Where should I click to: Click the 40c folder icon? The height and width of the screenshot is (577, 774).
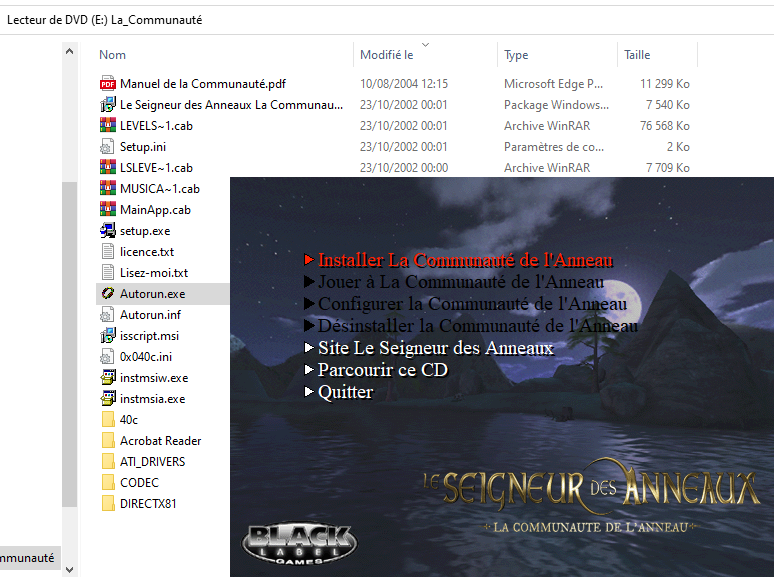pos(108,420)
